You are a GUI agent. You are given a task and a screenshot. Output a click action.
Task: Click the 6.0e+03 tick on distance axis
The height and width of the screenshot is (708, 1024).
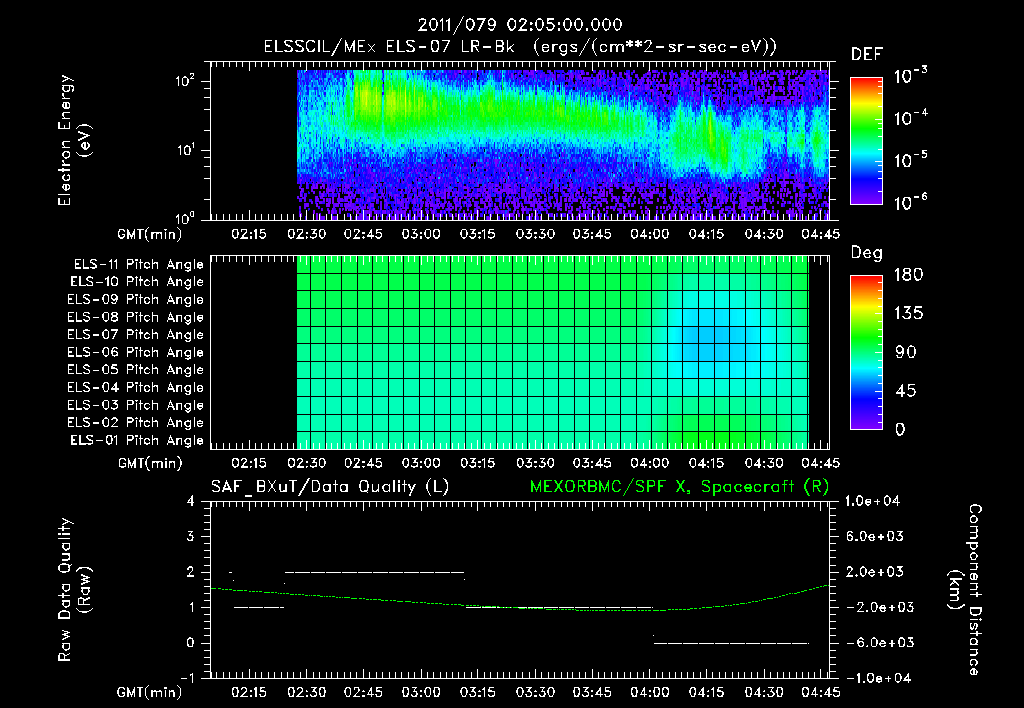pos(874,537)
